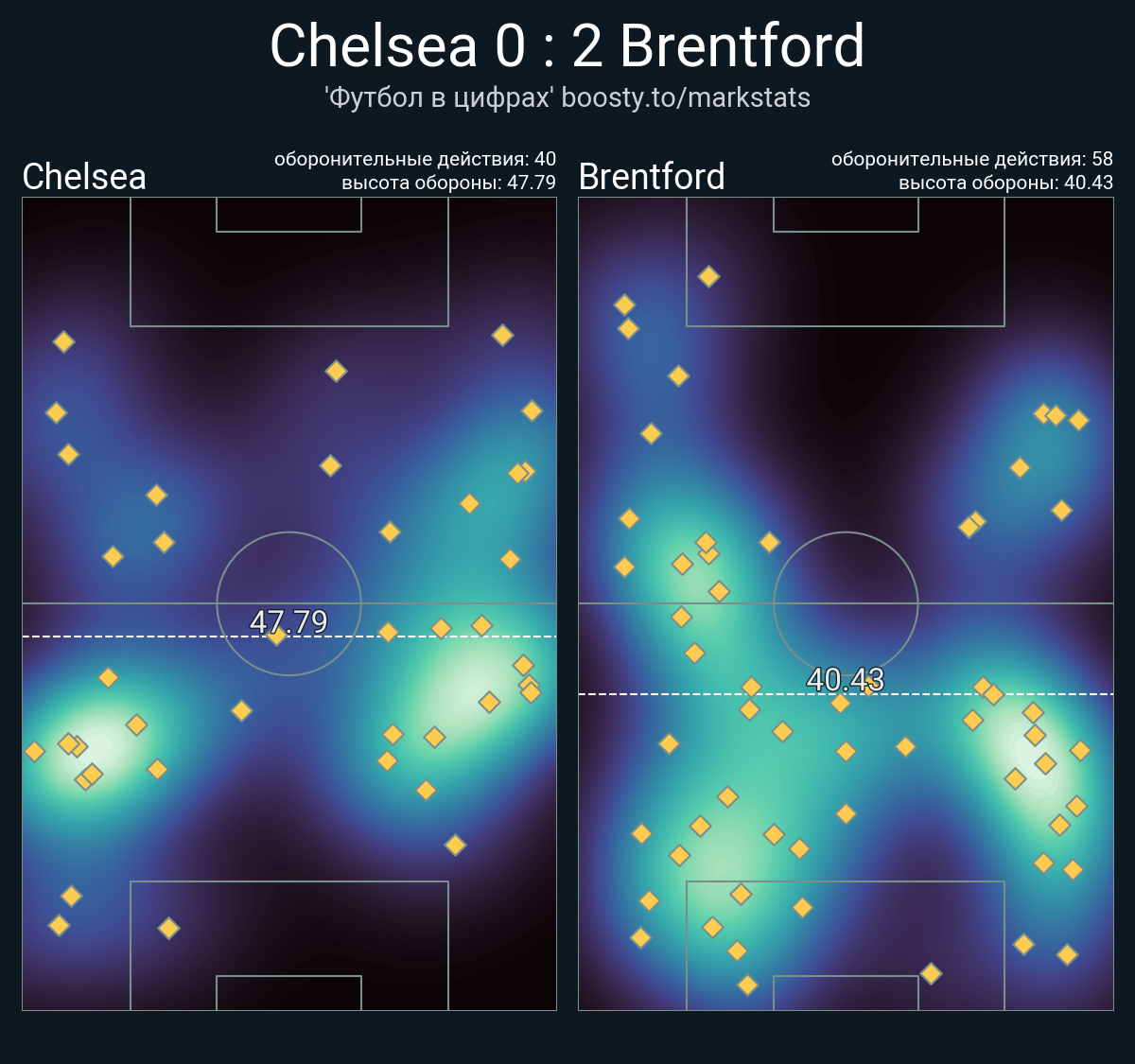The image size is (1135, 1064).
Task: Select the Brentford team heading
Action: (652, 176)
